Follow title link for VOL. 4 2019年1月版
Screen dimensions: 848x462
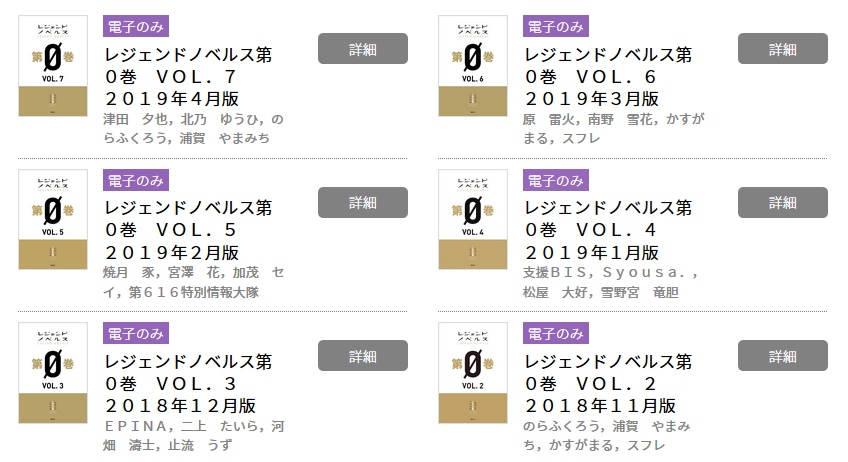[x=608, y=230]
